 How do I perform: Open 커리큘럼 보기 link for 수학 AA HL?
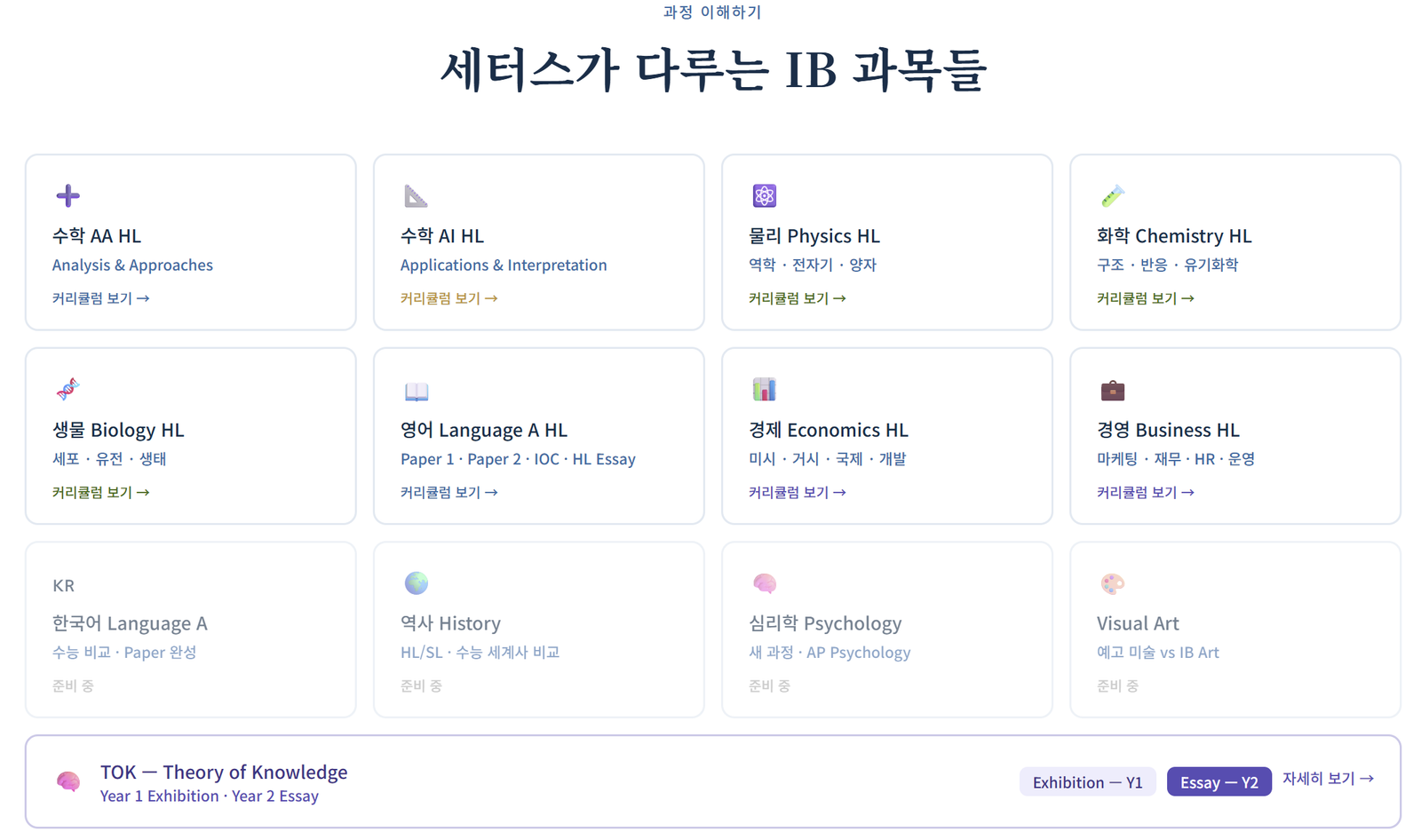click(100, 298)
